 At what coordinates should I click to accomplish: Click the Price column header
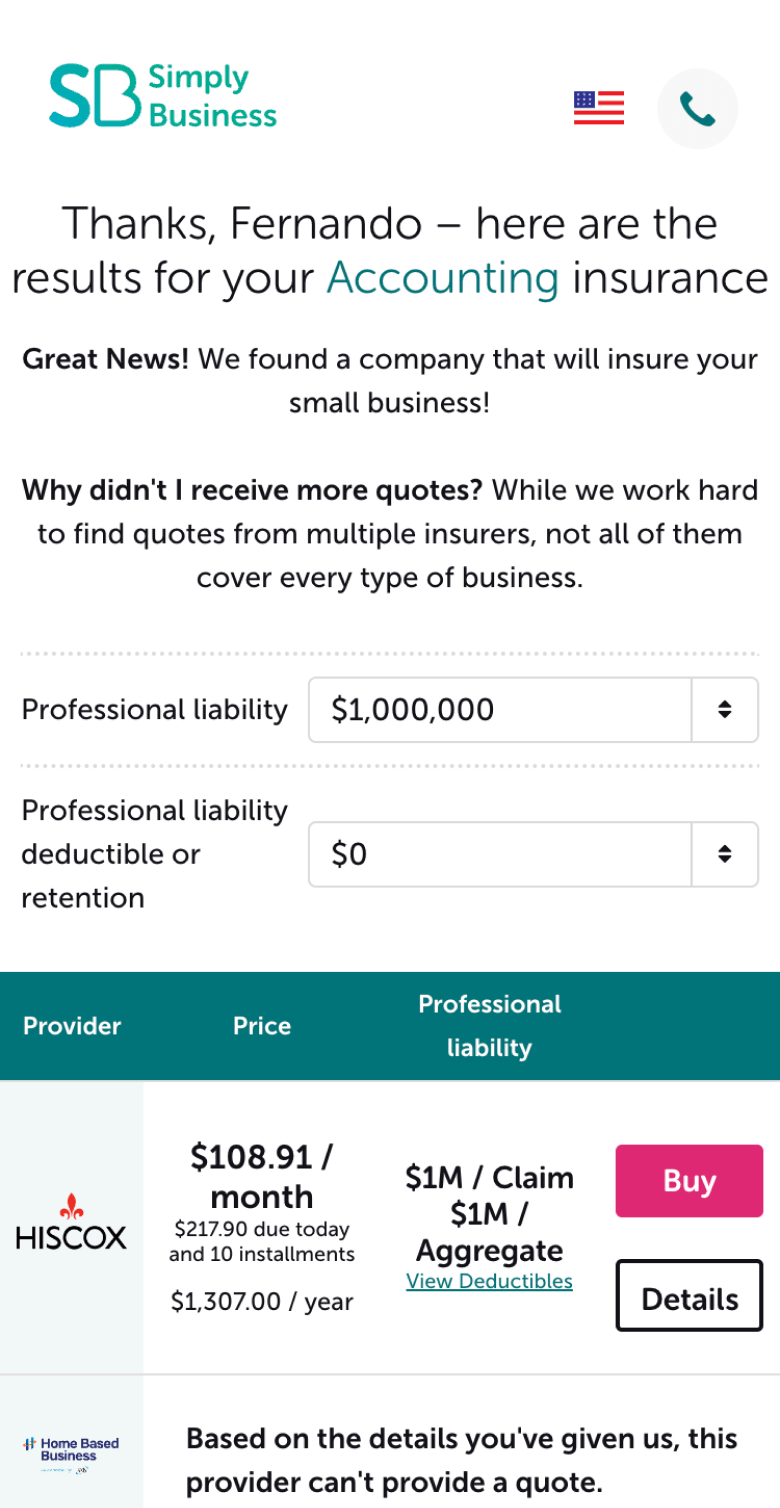262,1026
